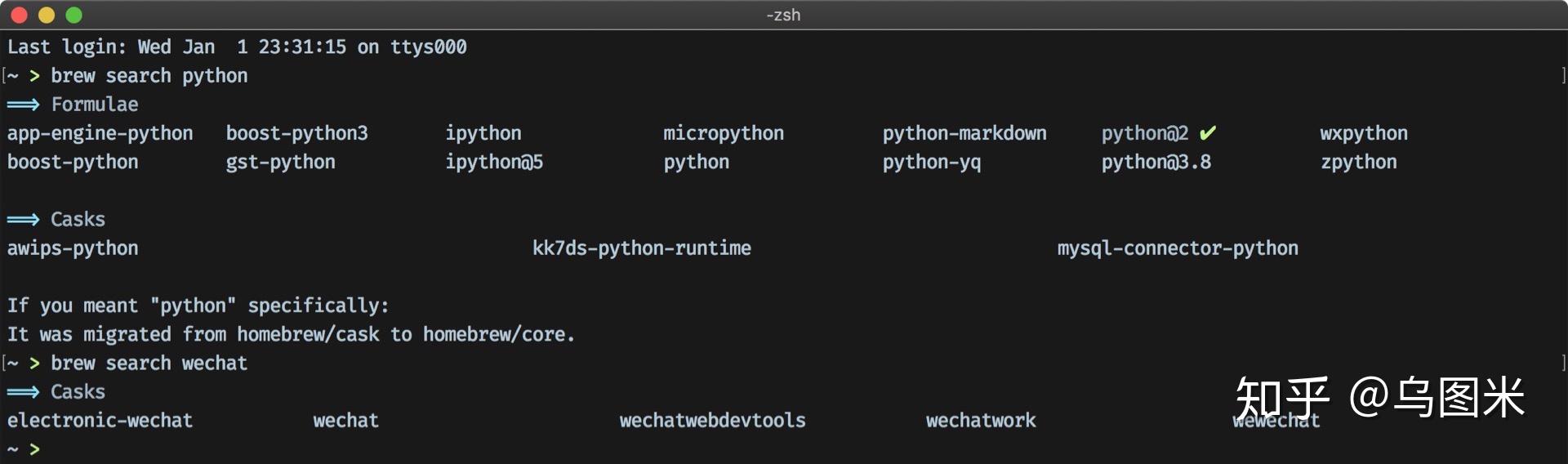Image resolution: width=1568 pixels, height=464 pixels.
Task: Click electronic-wechat cask
Action: (100, 421)
